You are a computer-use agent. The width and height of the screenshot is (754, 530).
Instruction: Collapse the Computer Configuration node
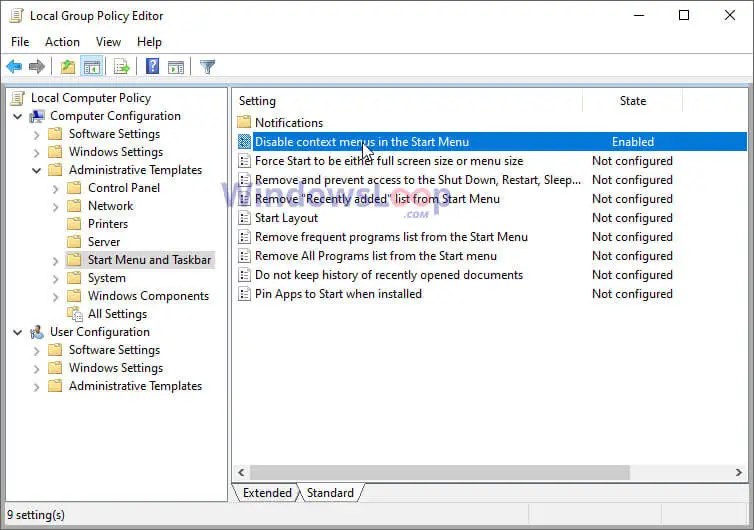pyautogui.click(x=18, y=116)
